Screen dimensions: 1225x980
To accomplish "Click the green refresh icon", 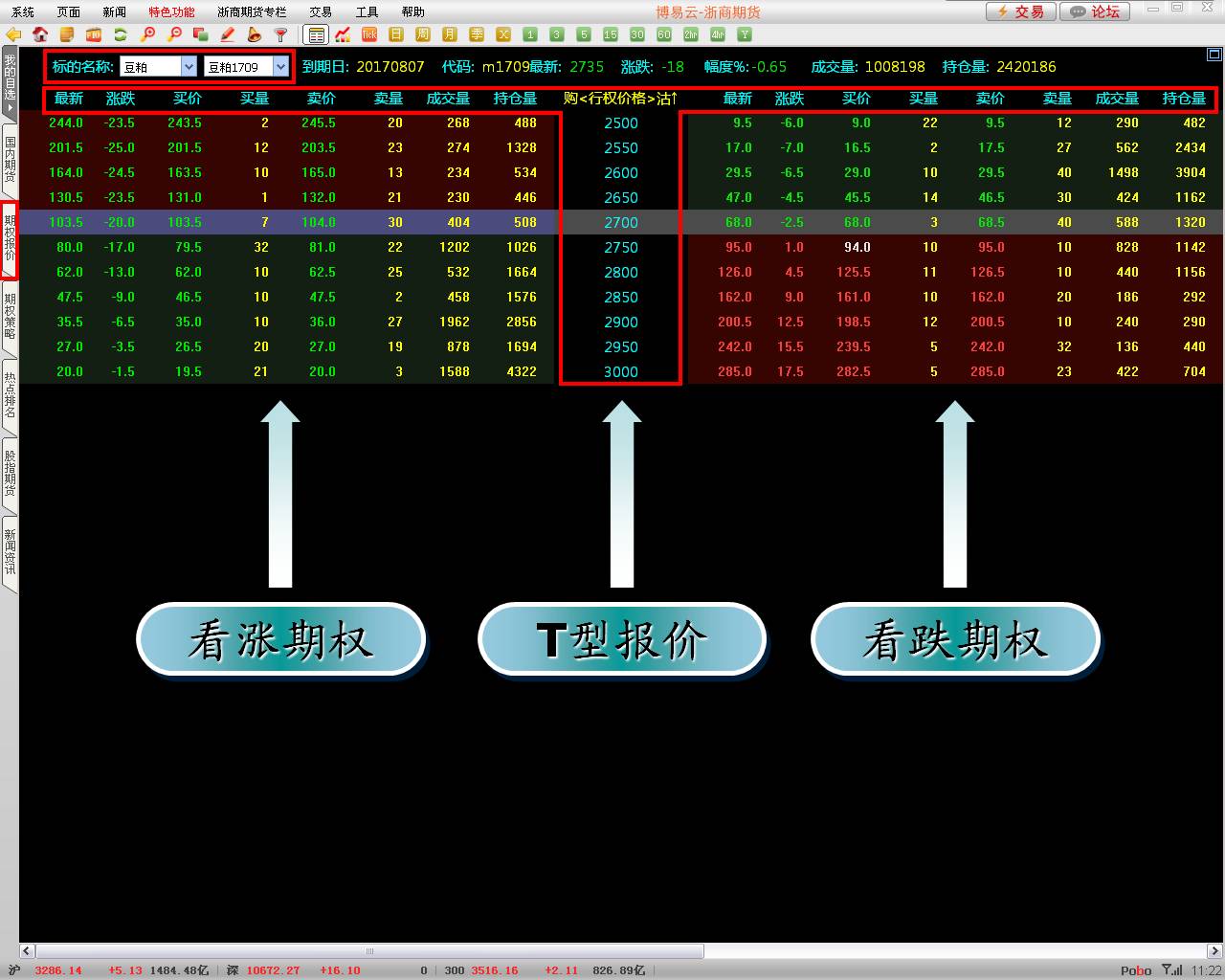I will tap(121, 34).
